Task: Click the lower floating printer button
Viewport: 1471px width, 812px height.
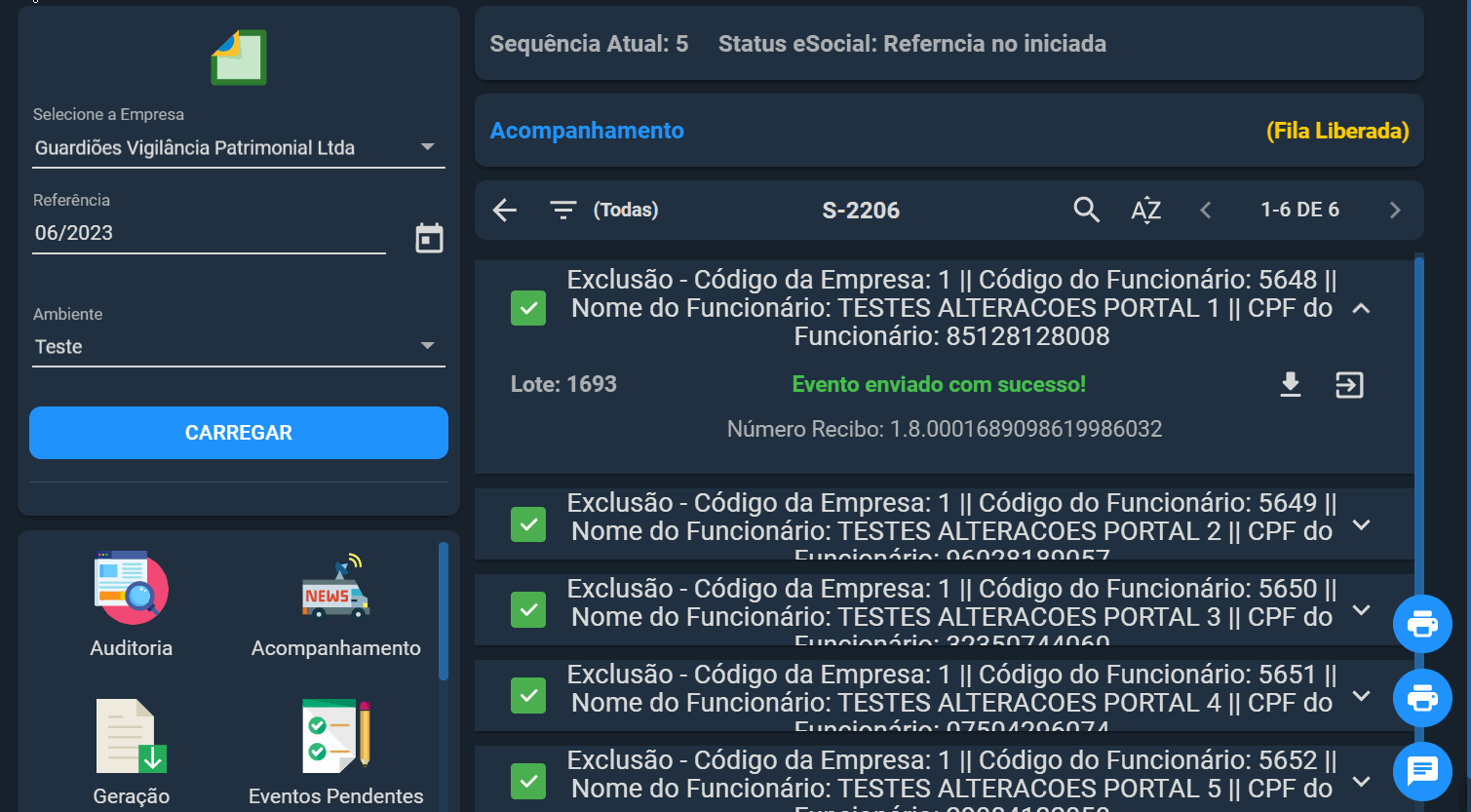Action: point(1422,698)
